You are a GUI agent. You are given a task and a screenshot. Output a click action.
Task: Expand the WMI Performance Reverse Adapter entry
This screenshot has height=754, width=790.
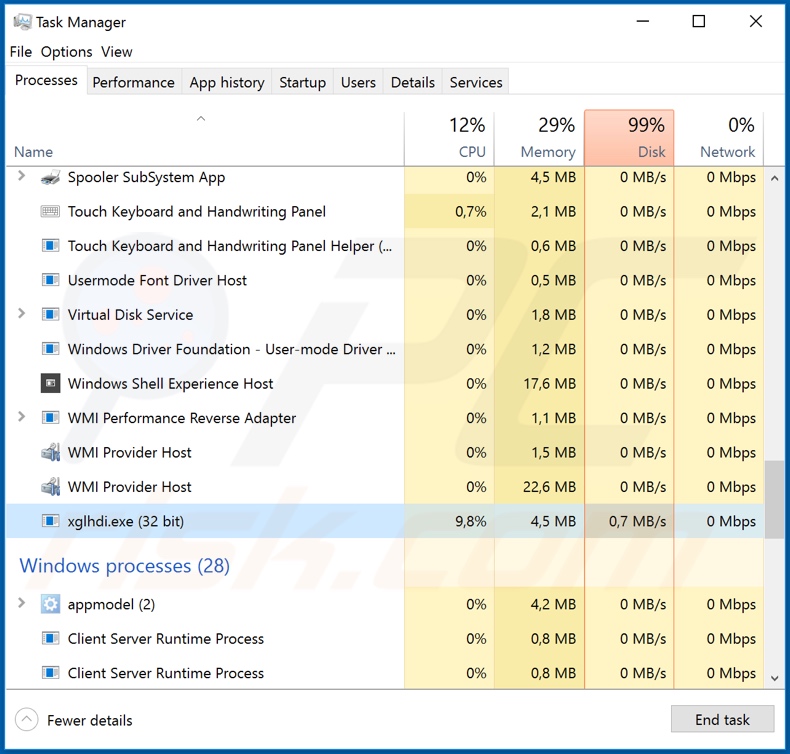coord(22,418)
